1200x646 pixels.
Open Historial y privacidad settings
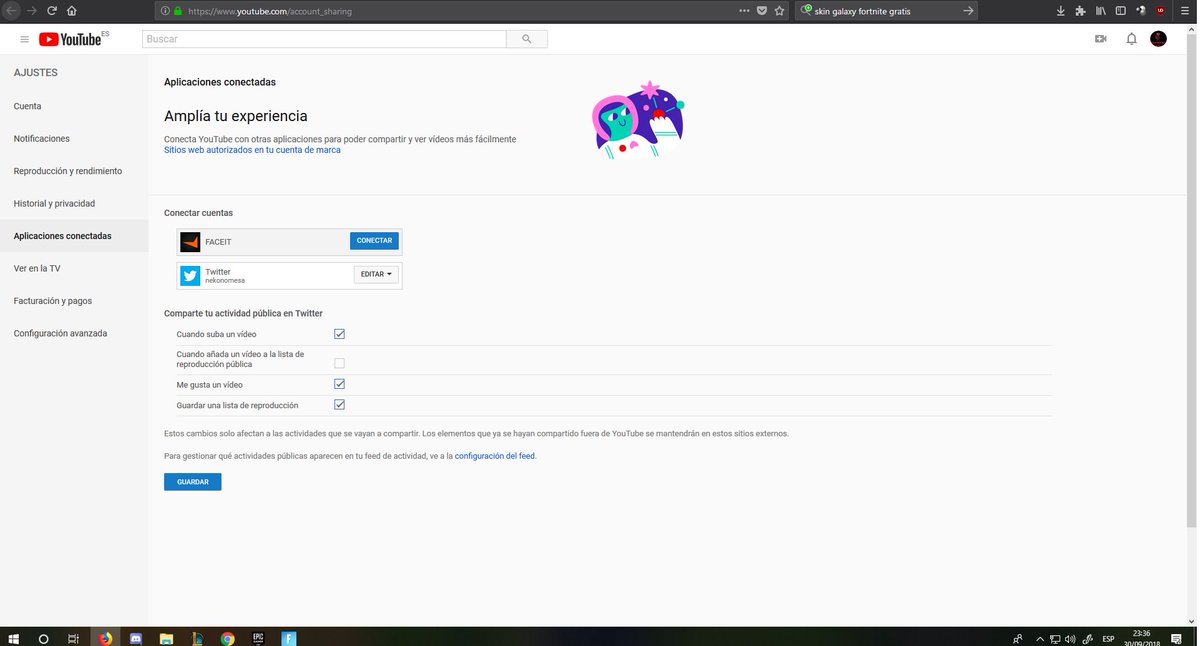[54, 203]
